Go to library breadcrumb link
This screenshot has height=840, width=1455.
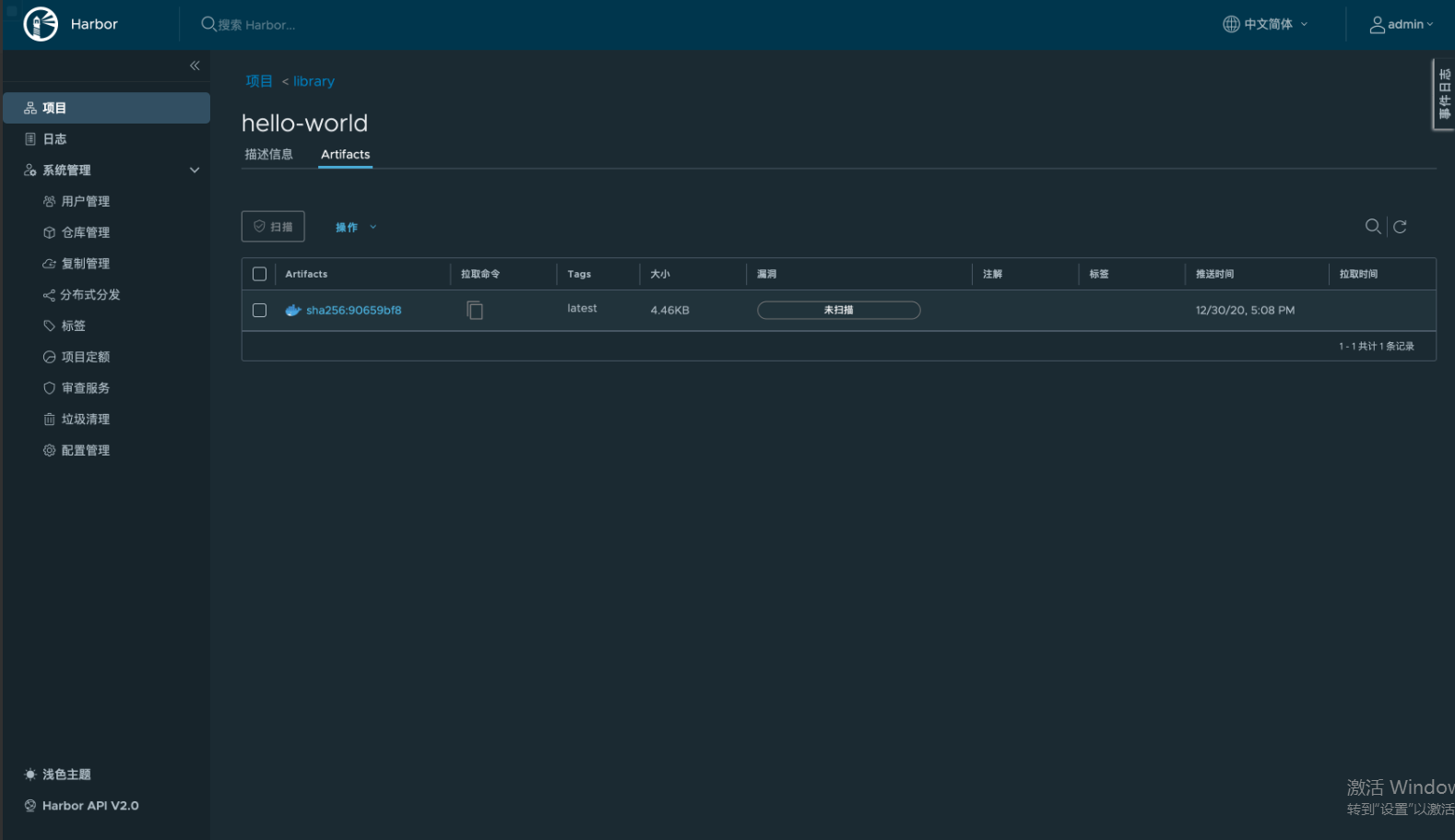click(x=313, y=81)
